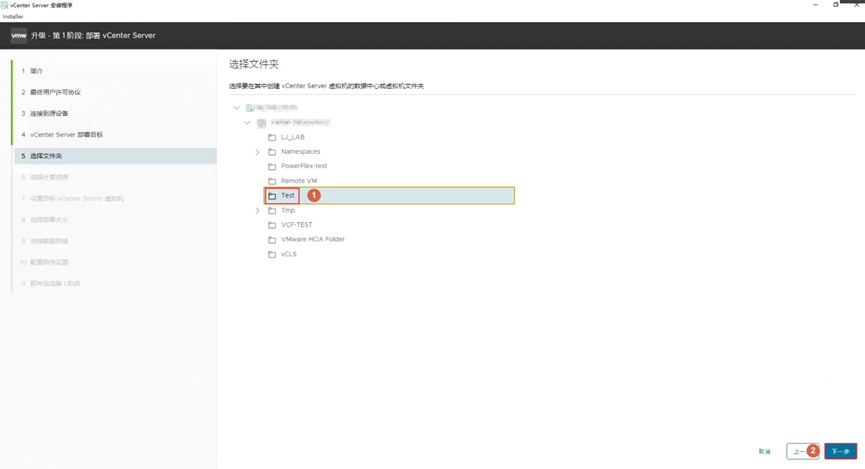This screenshot has height=469, width=865.
Task: Click the vCenter Server installer title icon
Action: pos(4,5)
